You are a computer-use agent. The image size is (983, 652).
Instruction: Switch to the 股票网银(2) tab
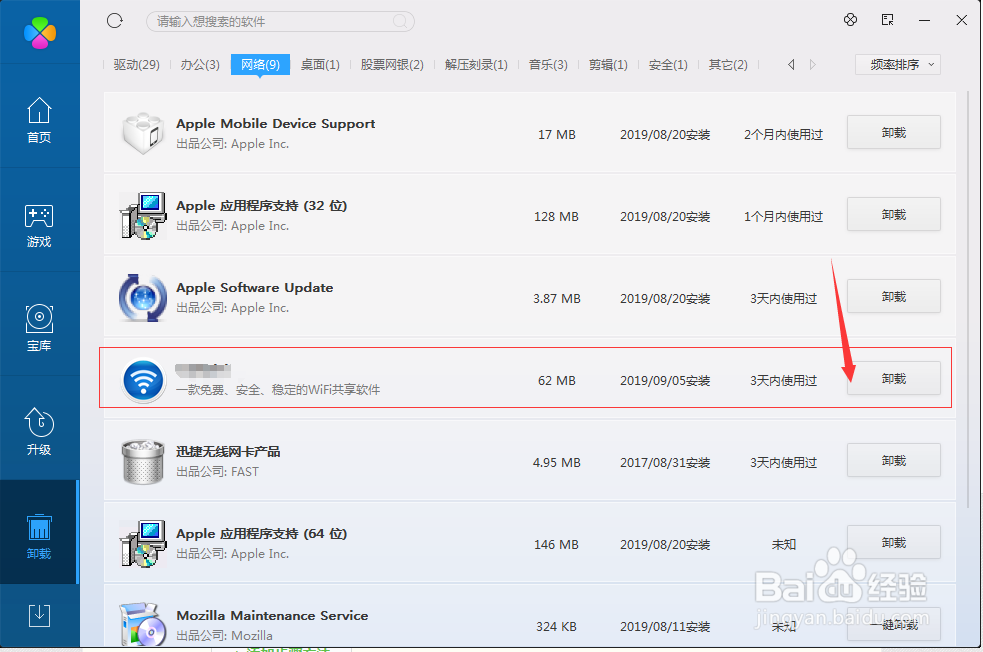click(x=392, y=65)
